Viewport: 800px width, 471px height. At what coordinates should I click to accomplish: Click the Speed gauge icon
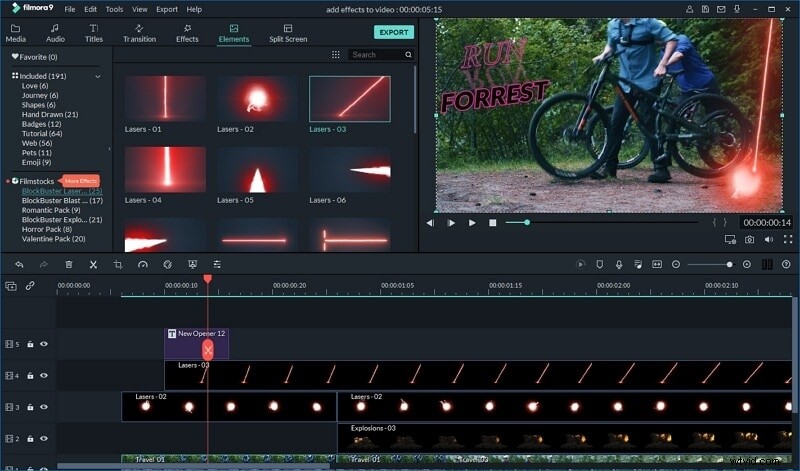coord(143,264)
